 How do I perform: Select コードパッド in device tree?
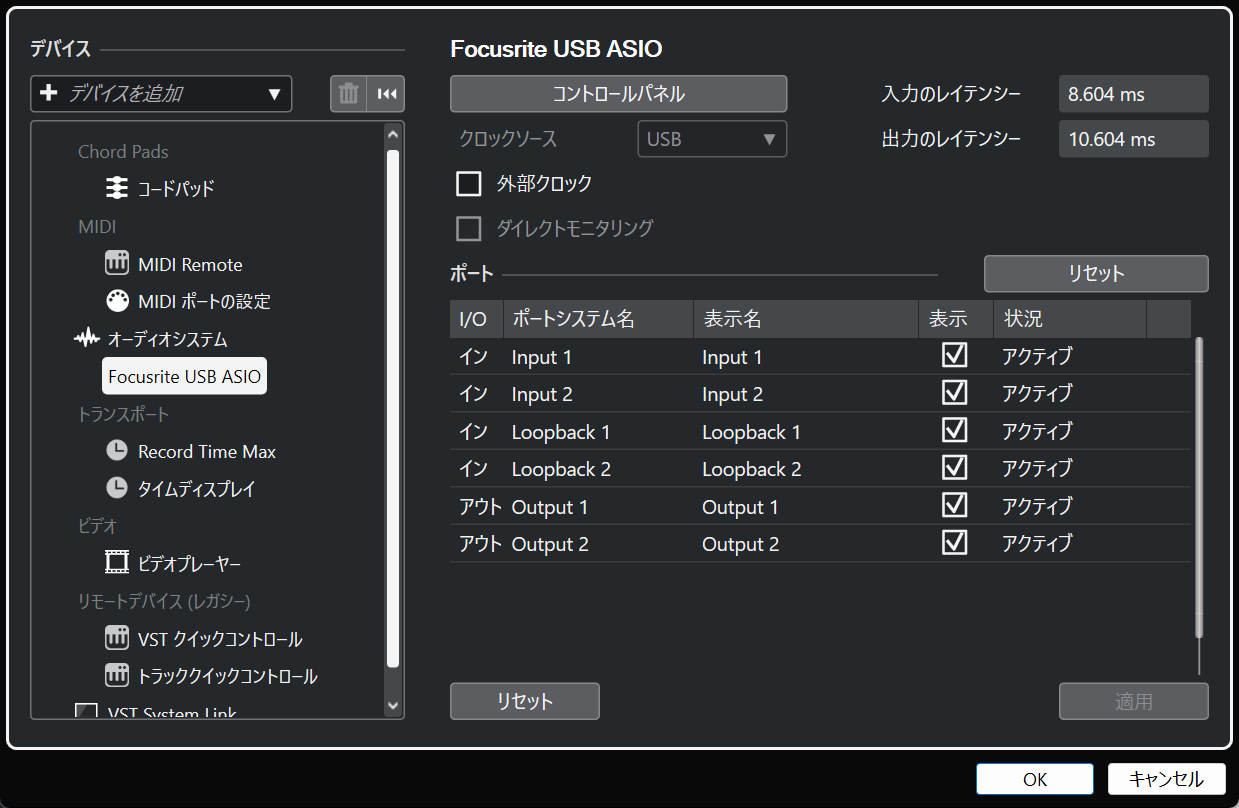coord(176,188)
